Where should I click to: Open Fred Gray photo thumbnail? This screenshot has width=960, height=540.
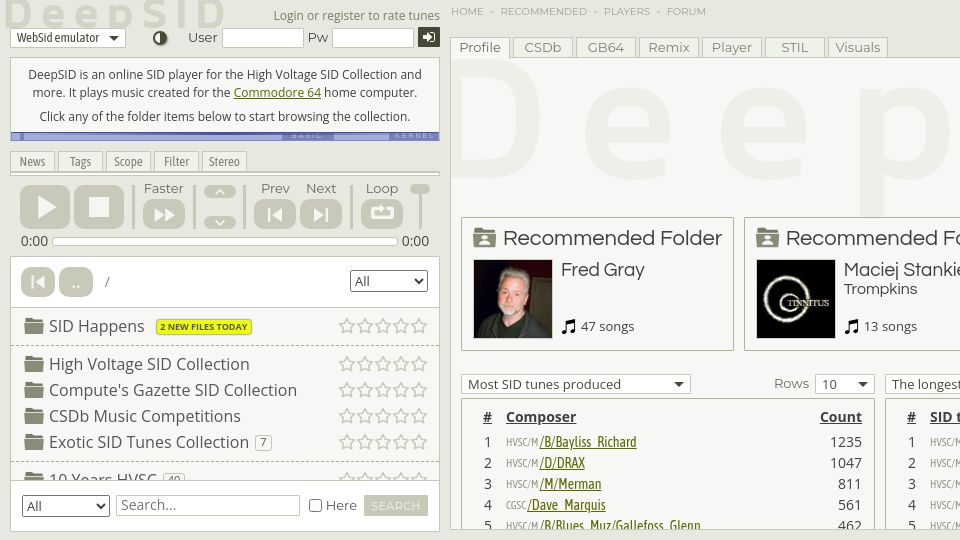(x=512, y=299)
